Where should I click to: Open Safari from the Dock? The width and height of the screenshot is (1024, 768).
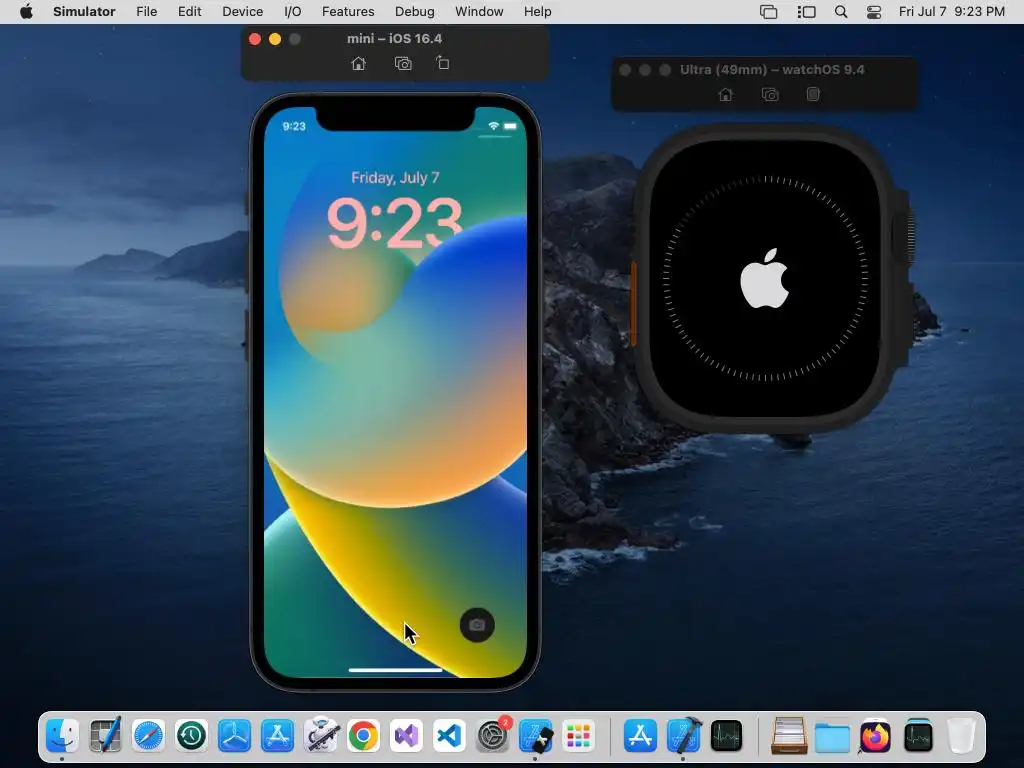point(148,736)
